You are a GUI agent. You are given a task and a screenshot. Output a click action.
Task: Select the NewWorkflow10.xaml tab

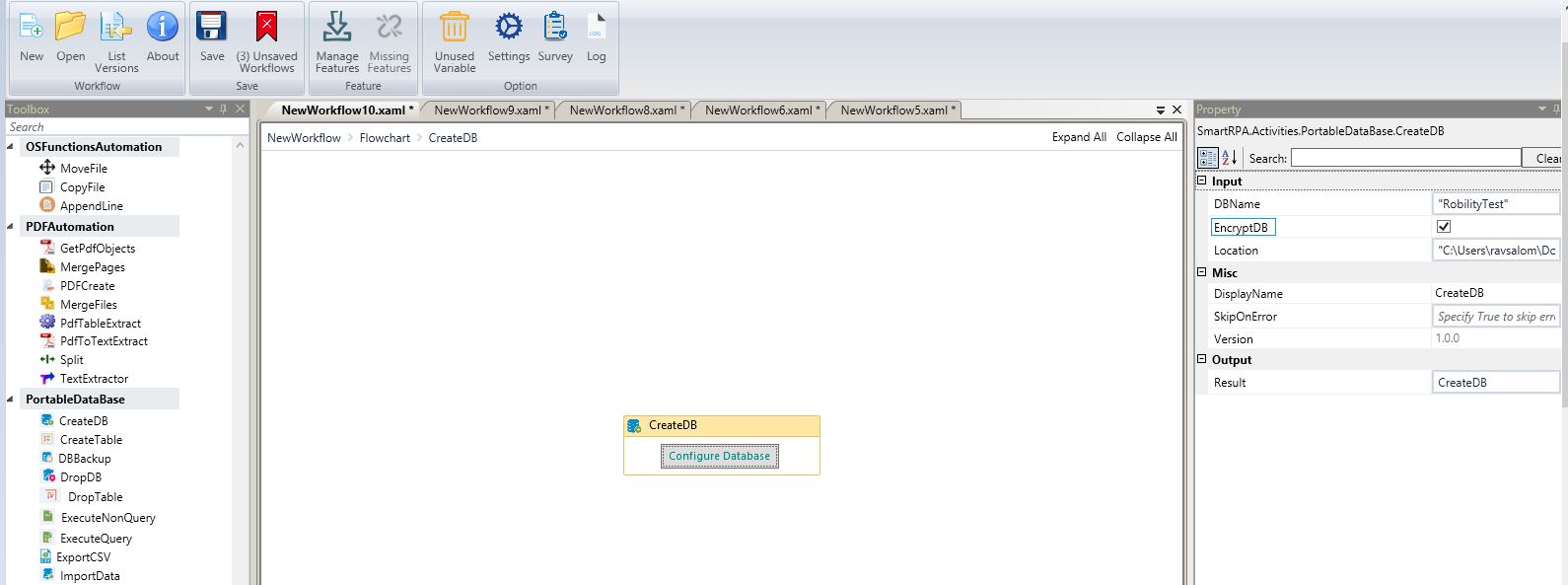pyautogui.click(x=347, y=110)
